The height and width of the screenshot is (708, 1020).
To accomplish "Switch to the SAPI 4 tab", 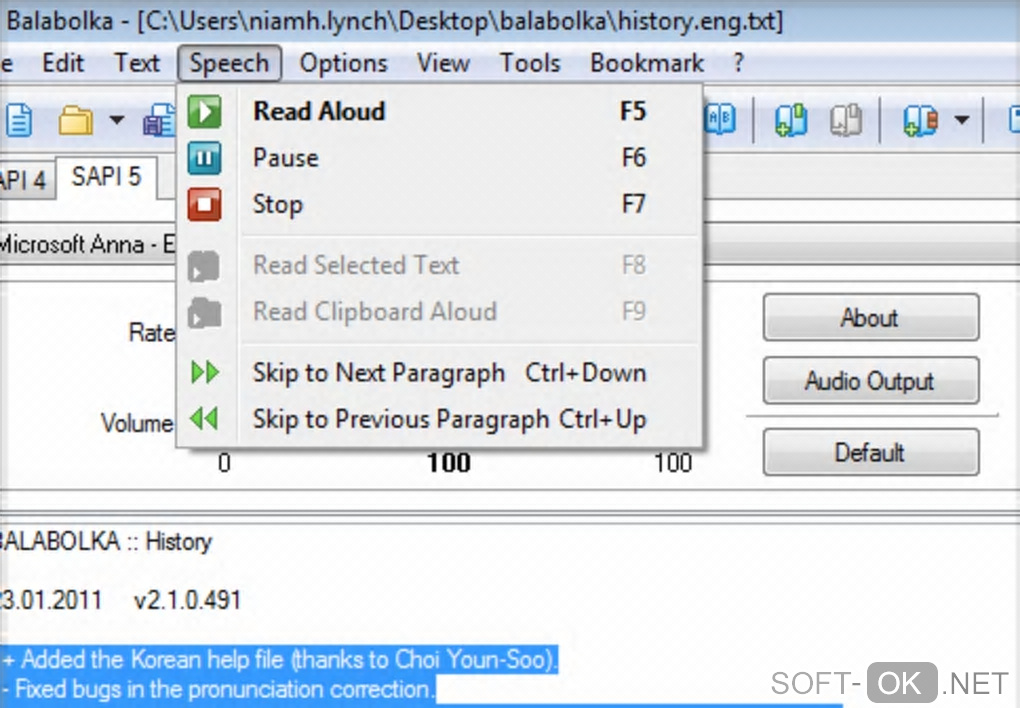I will pos(26,180).
